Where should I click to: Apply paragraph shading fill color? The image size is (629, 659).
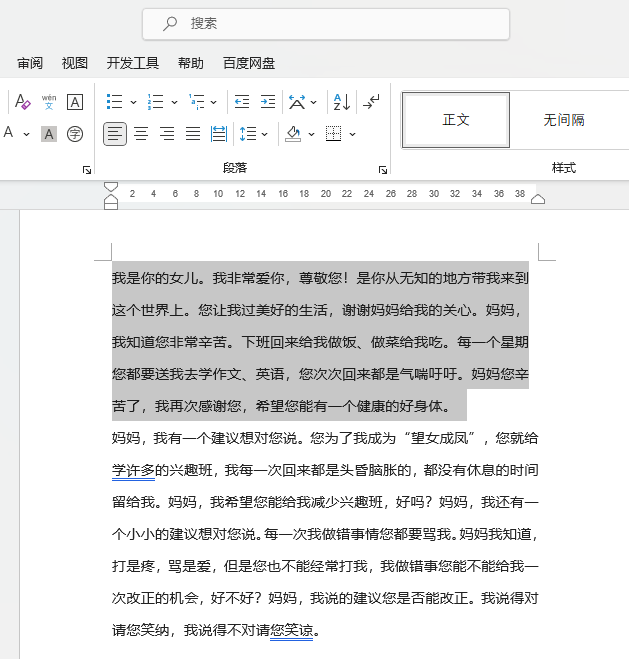(x=293, y=134)
